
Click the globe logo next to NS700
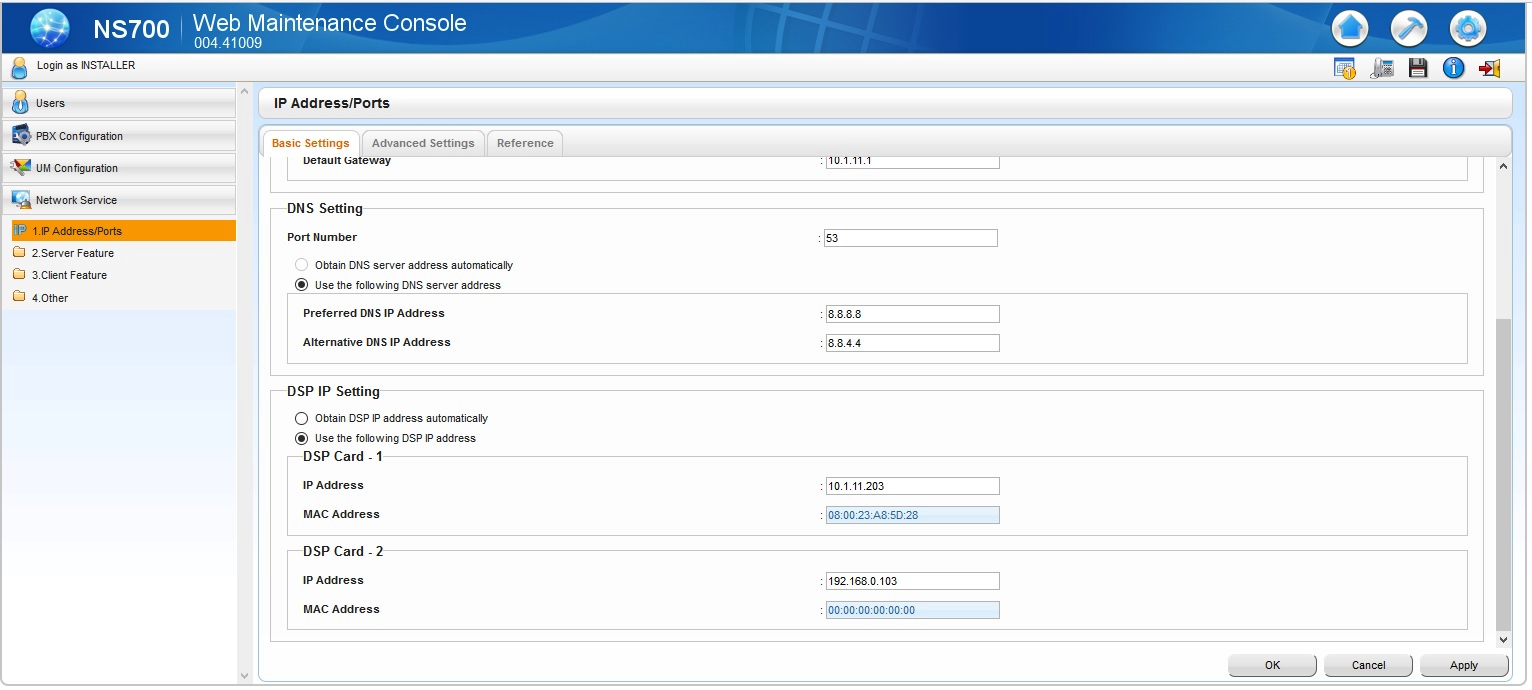pos(50,28)
